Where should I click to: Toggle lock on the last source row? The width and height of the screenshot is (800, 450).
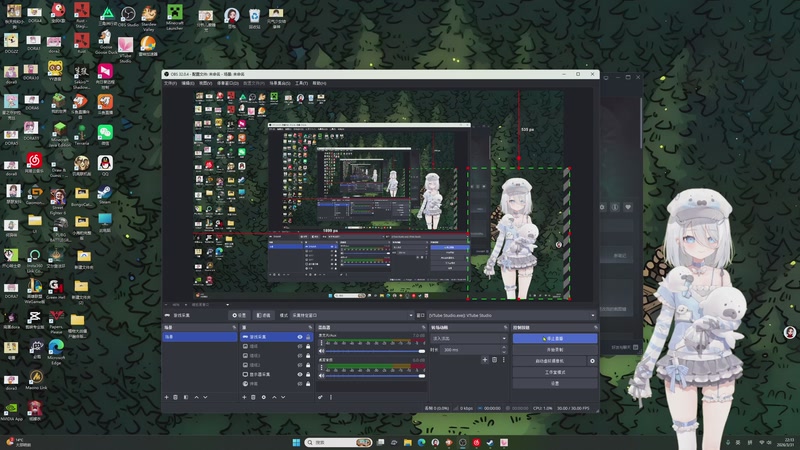308,384
